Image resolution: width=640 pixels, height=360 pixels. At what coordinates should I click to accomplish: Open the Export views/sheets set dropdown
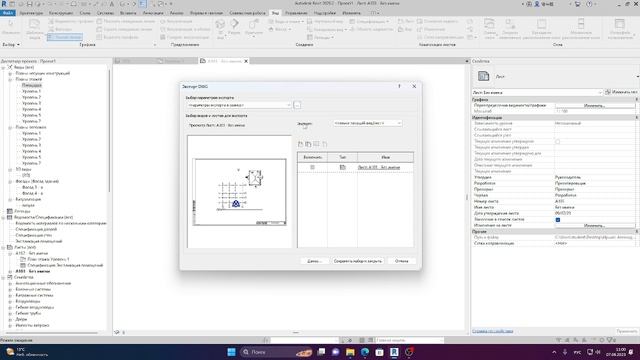click(x=367, y=123)
